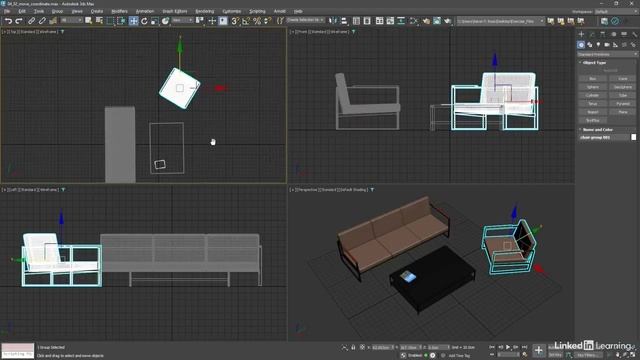640x360 pixels.
Task: Select the Cameras category icon
Action: tap(607, 44)
